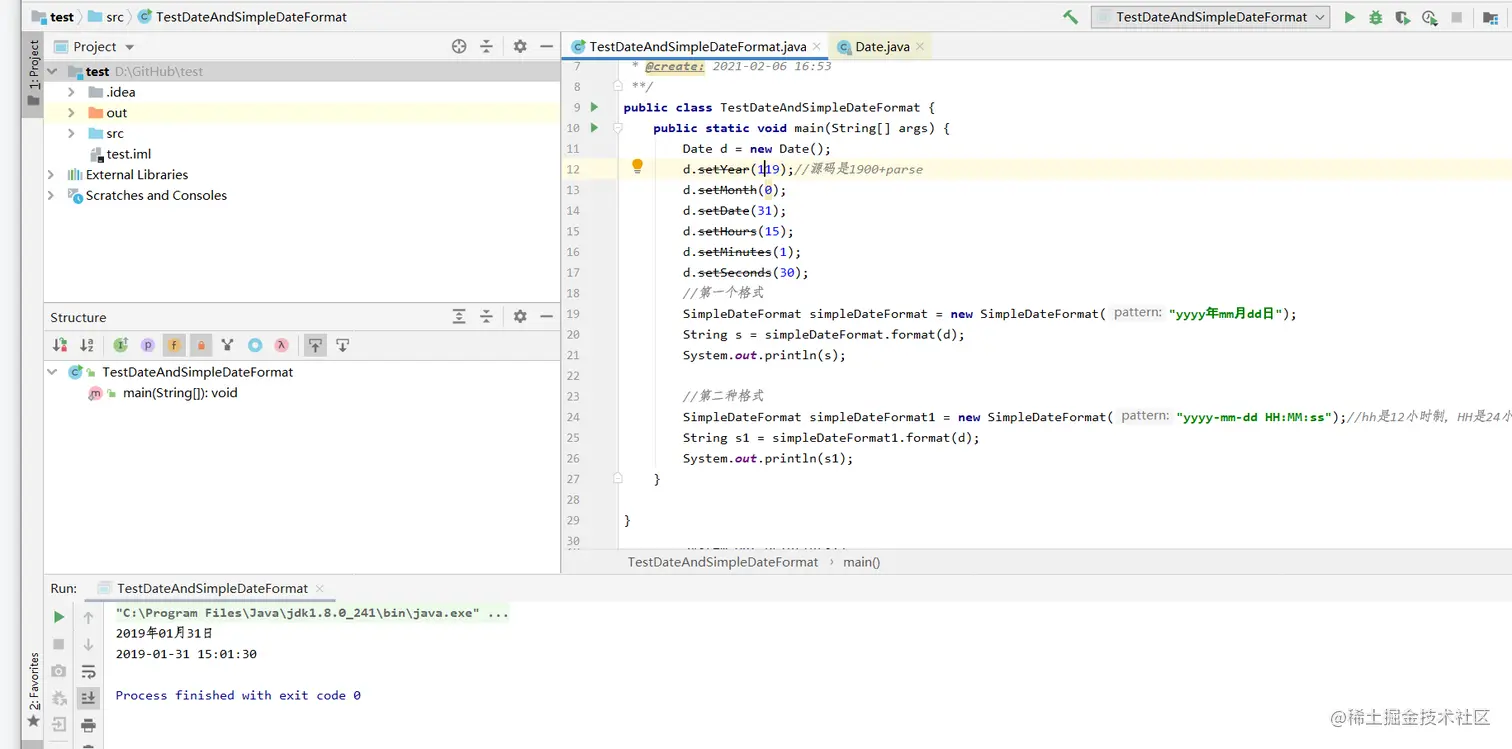Click the yellow lightbulb intention icon
The height and width of the screenshot is (749, 1512).
coord(637,167)
